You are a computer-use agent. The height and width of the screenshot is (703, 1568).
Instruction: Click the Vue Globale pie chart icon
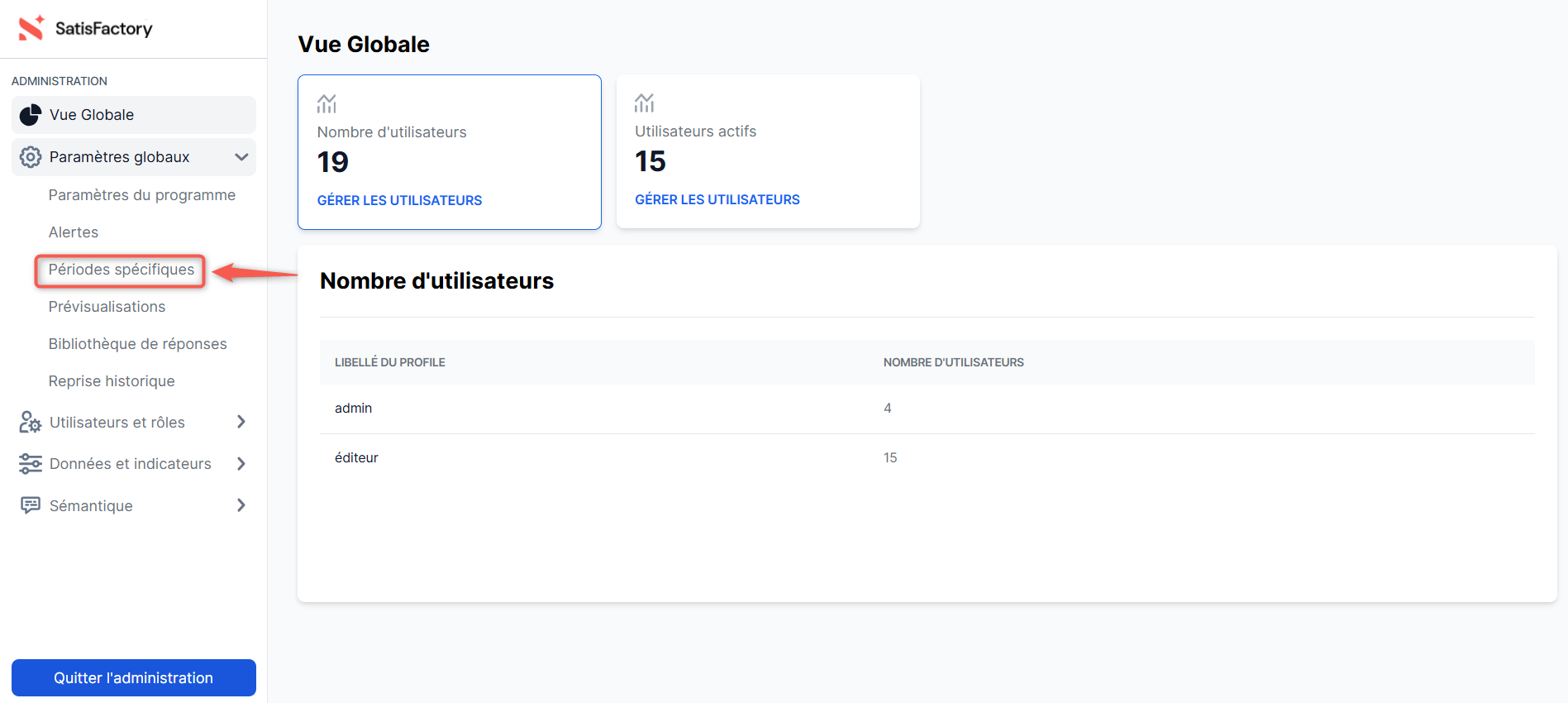[x=31, y=115]
